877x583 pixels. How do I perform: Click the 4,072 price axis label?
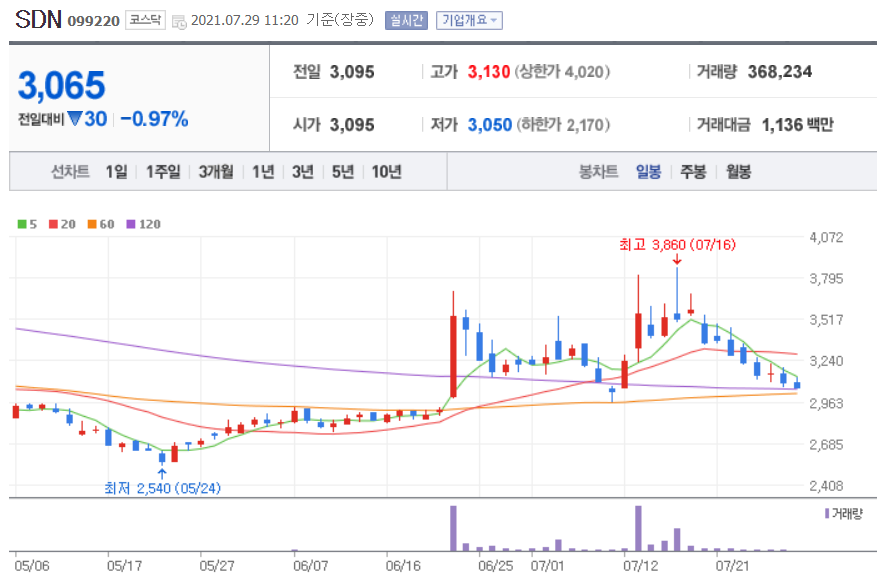point(826,237)
